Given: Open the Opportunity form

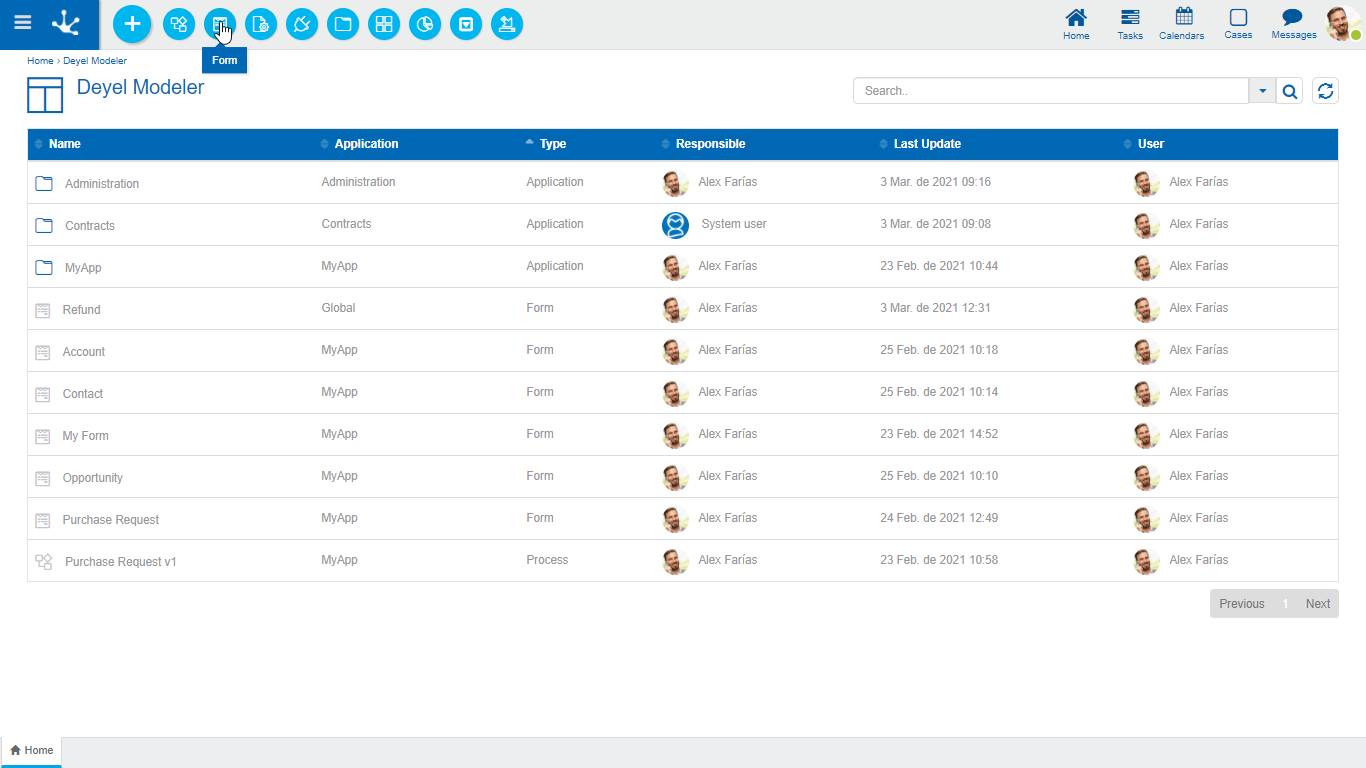Looking at the screenshot, I should 93,478.
